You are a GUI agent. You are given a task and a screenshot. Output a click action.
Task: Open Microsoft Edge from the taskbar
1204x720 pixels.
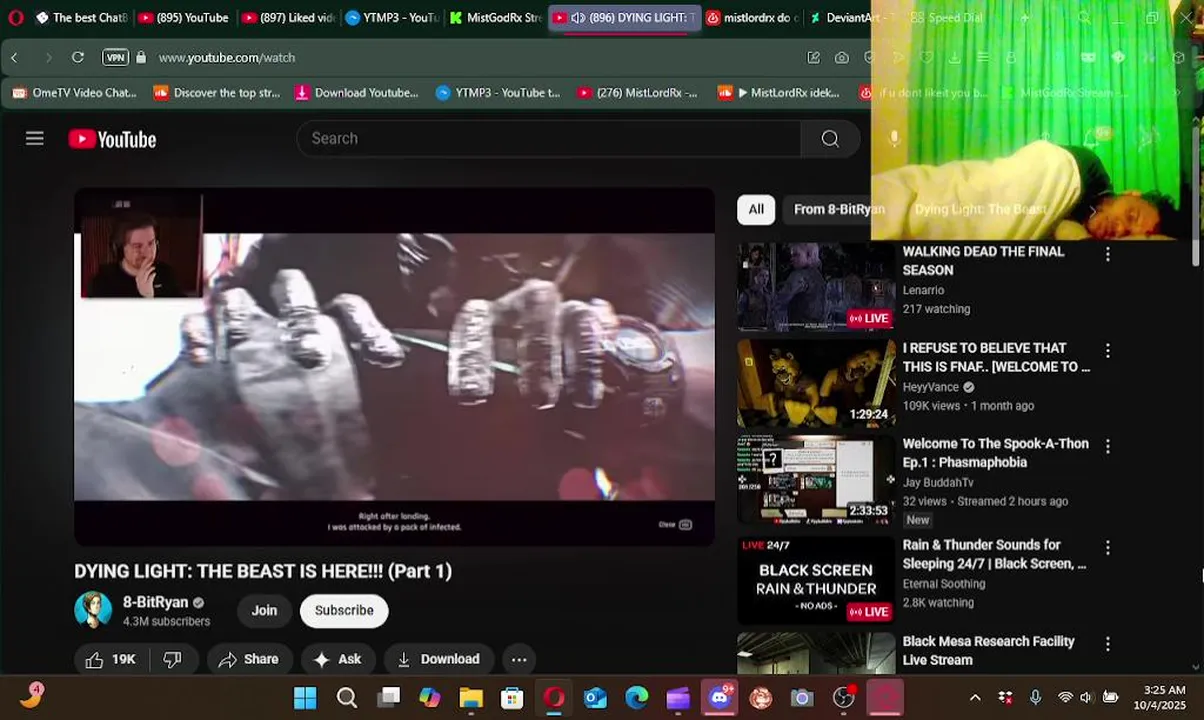click(637, 698)
